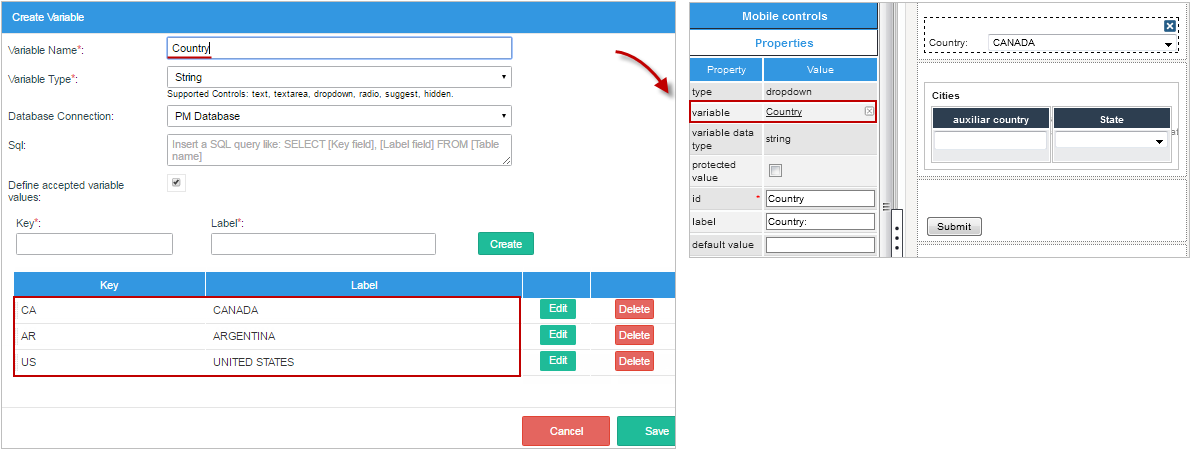Delete the AR ARGENTINA row
Image resolution: width=1194 pixels, height=449 pixels.
coord(633,335)
